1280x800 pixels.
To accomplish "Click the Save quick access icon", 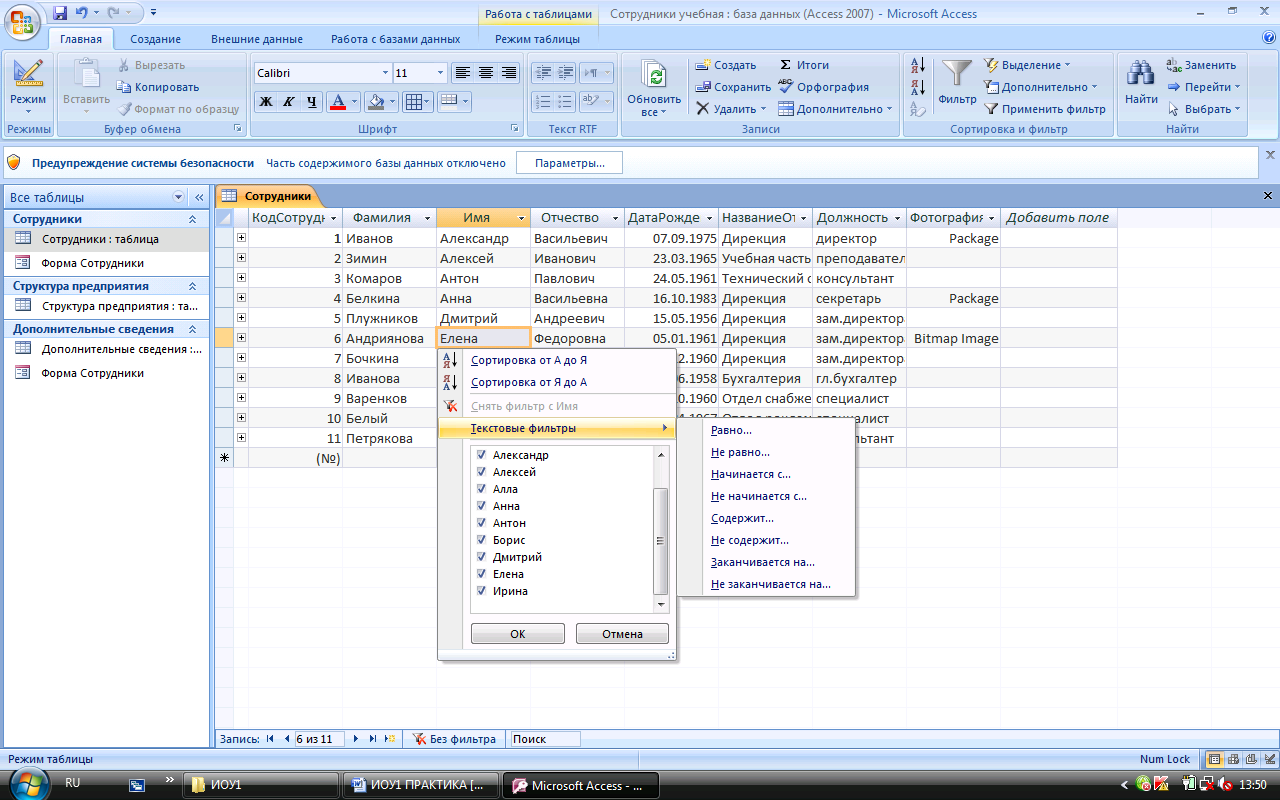I will coord(60,14).
